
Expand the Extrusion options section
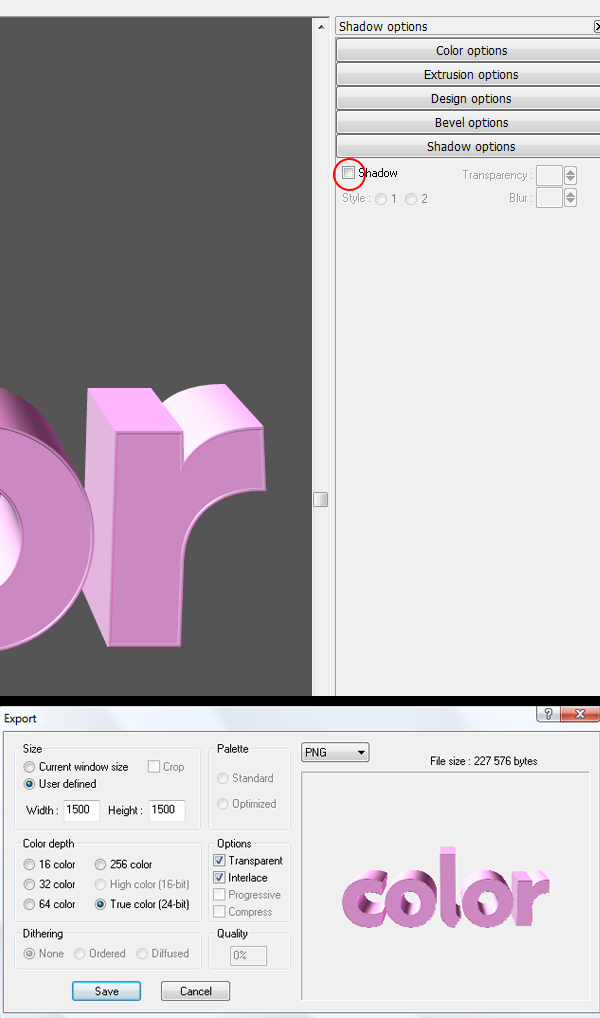471,75
